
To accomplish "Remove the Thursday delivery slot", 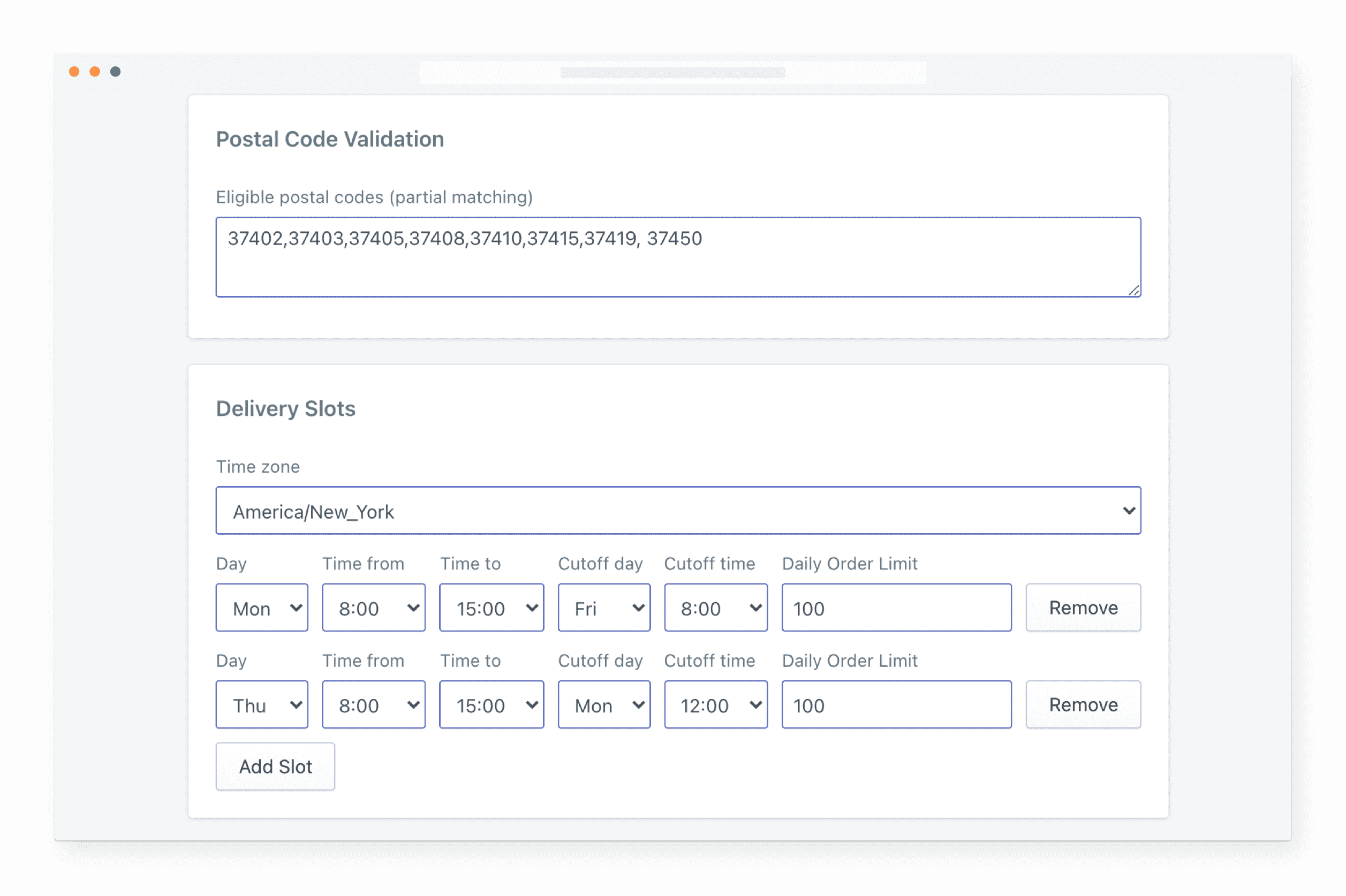I will 1083,704.
